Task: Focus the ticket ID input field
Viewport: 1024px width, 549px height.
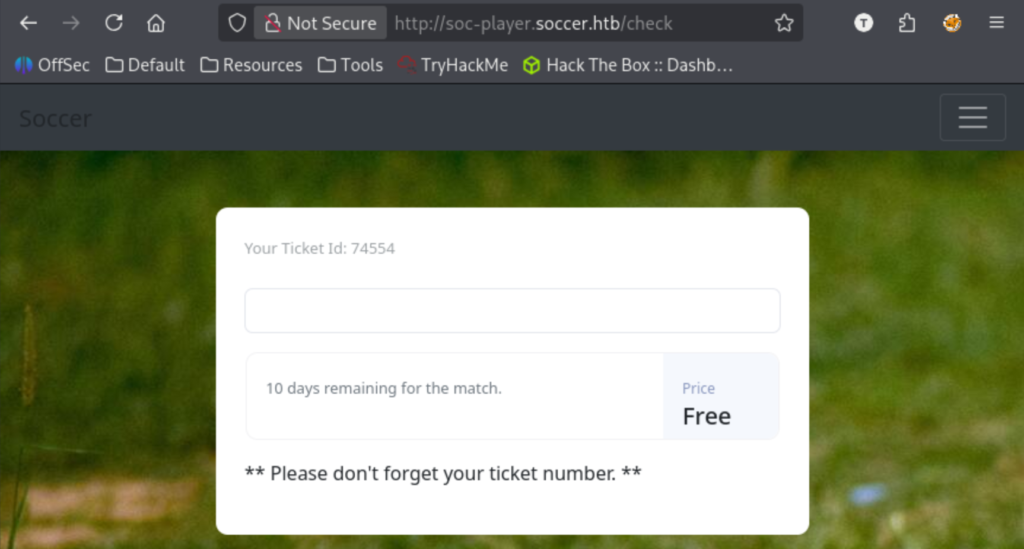Action: pos(512,311)
